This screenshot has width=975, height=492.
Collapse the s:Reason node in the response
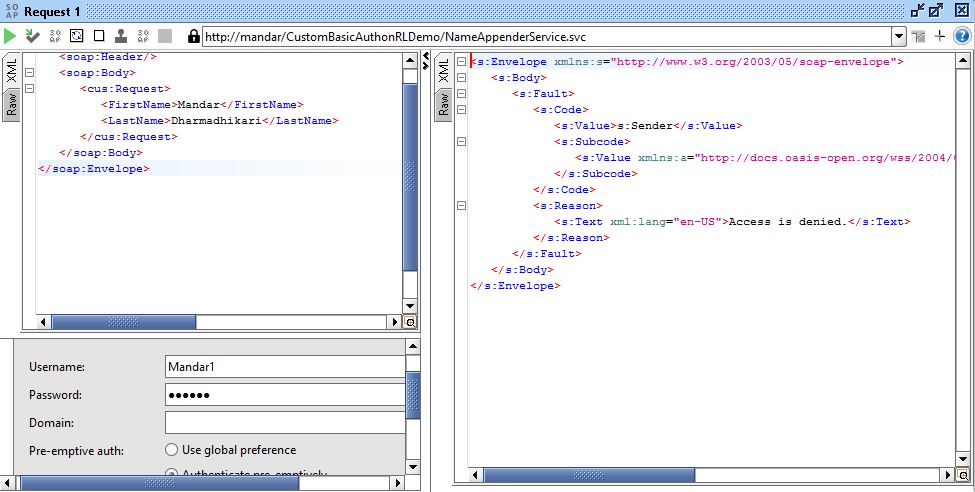(x=461, y=205)
